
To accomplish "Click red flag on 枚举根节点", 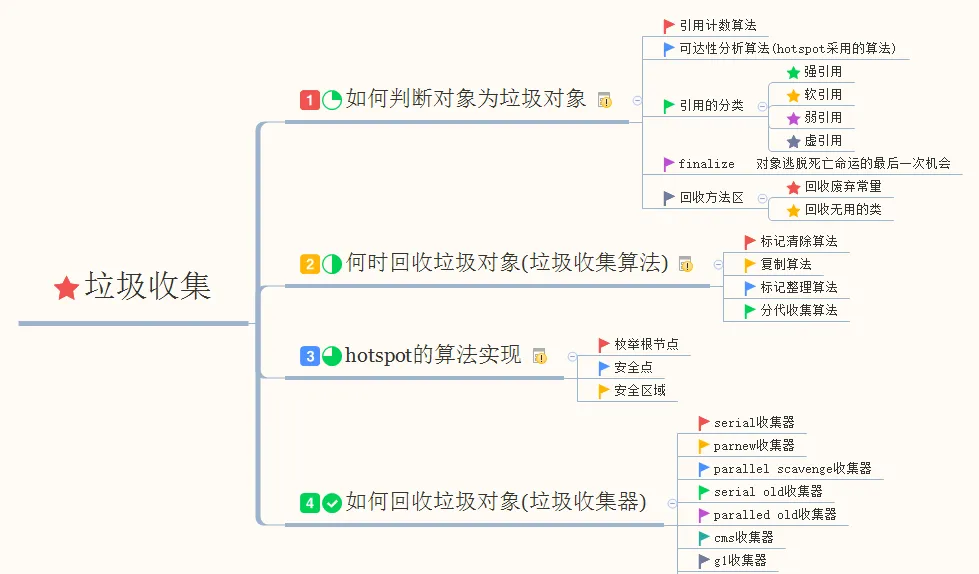I will [x=604, y=345].
